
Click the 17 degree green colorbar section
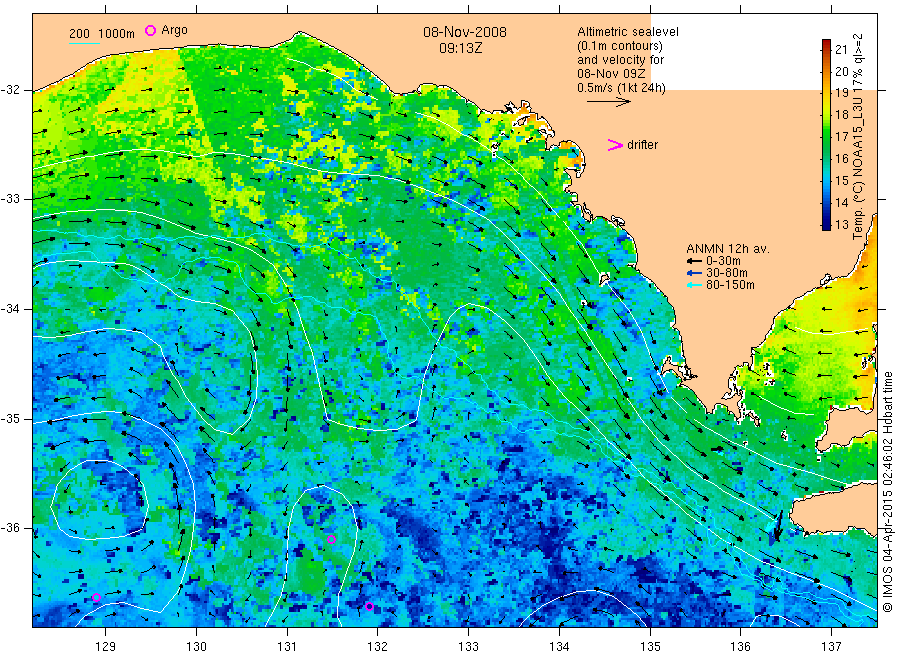click(827, 137)
